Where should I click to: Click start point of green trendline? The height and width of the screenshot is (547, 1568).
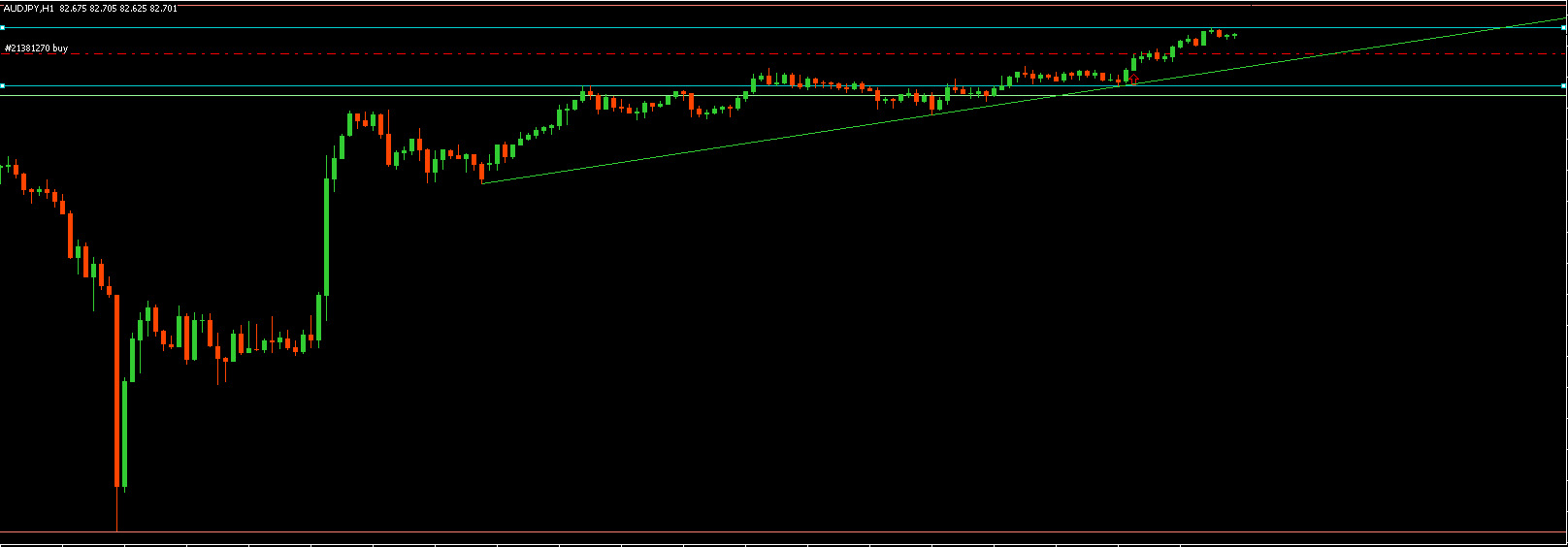click(x=482, y=182)
